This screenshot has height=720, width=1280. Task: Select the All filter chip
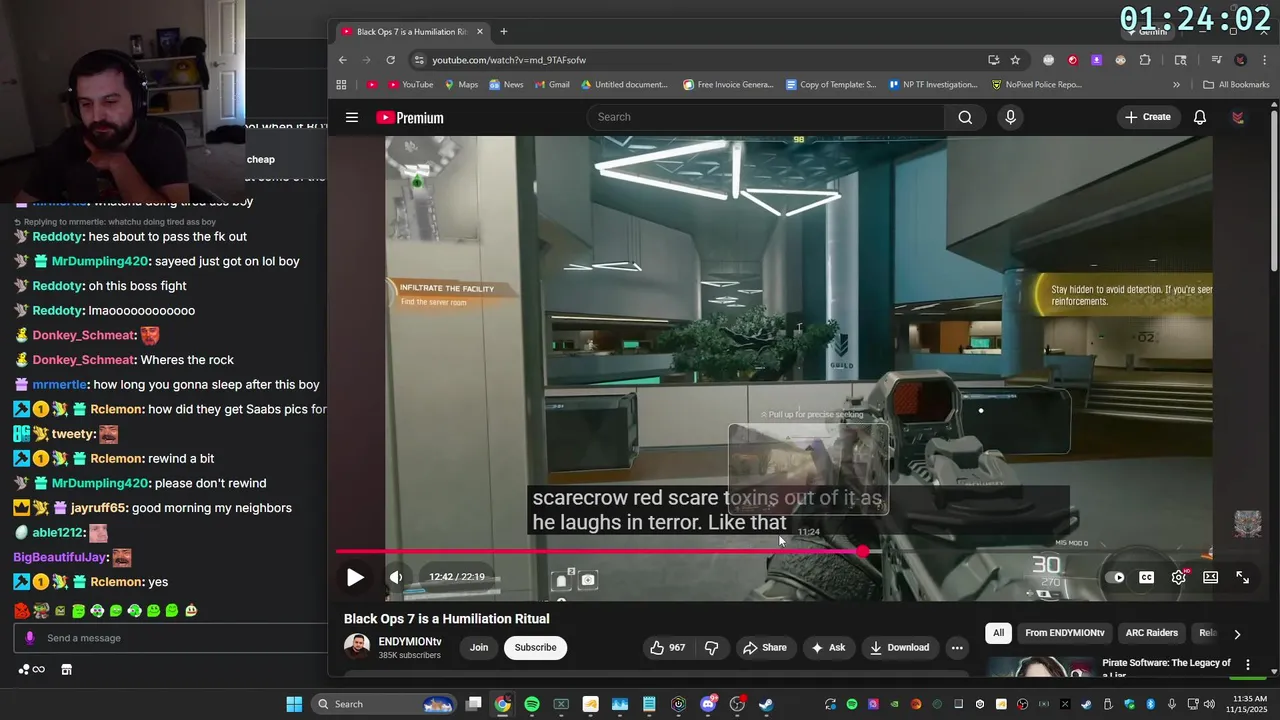click(x=998, y=632)
